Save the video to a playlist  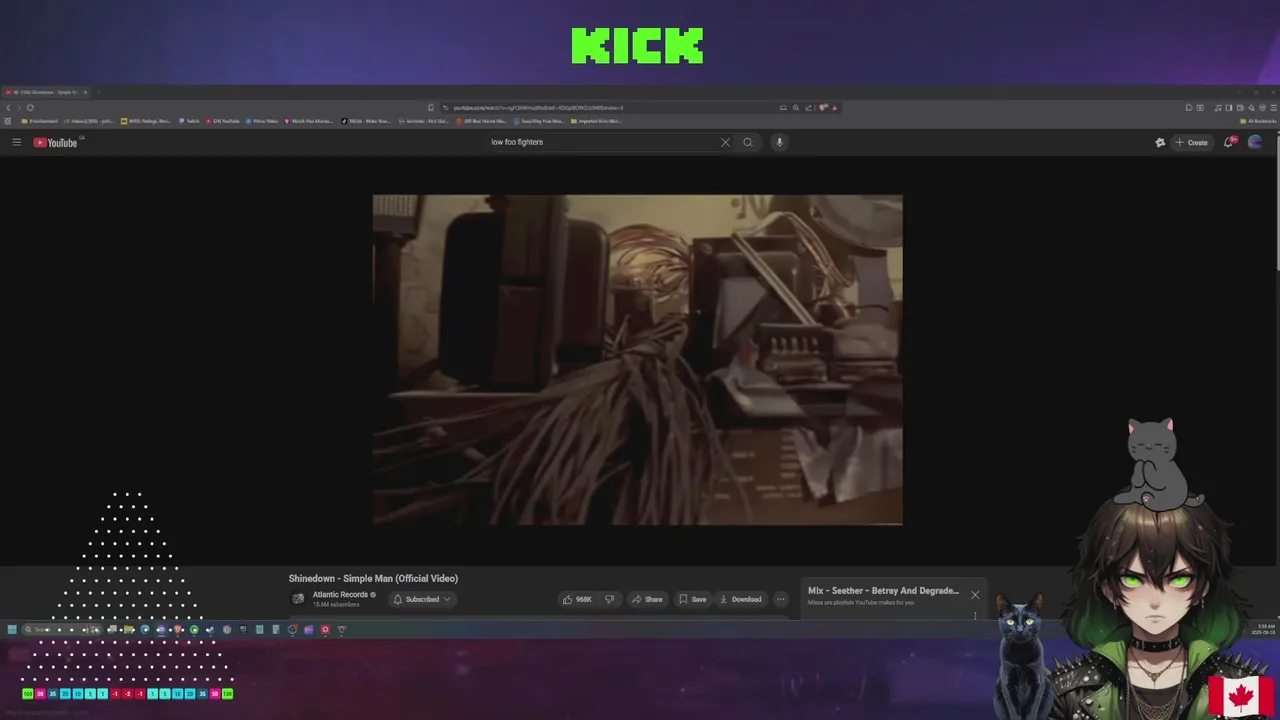(x=692, y=599)
